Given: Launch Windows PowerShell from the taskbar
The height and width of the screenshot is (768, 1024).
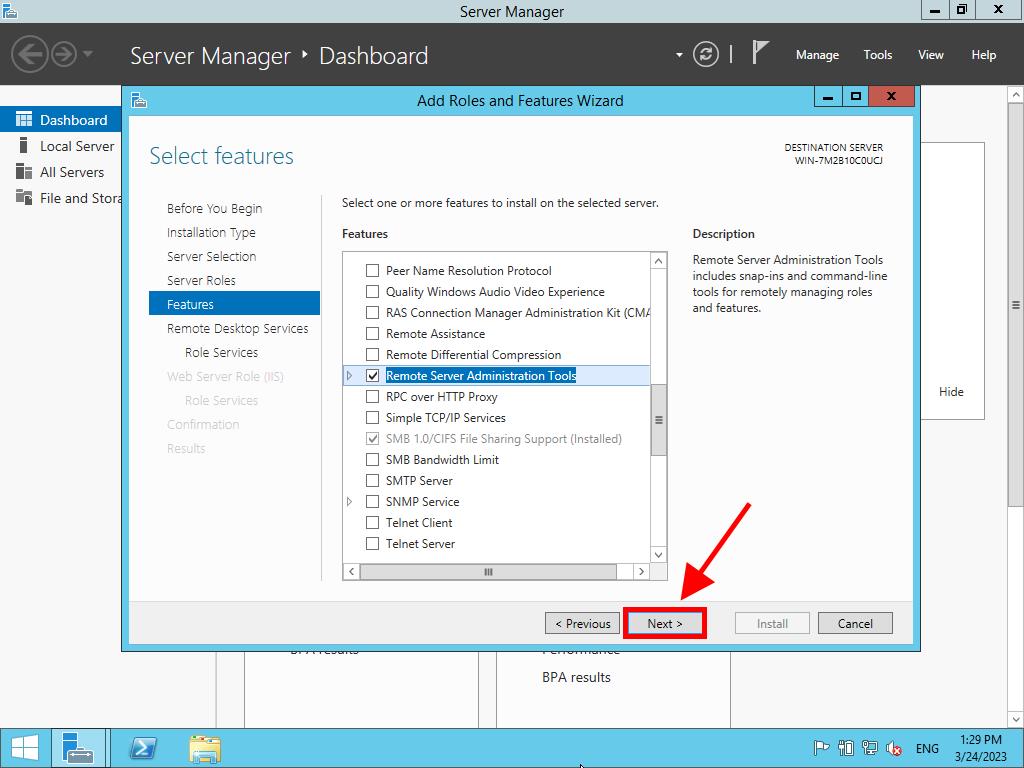Looking at the screenshot, I should coord(143,748).
